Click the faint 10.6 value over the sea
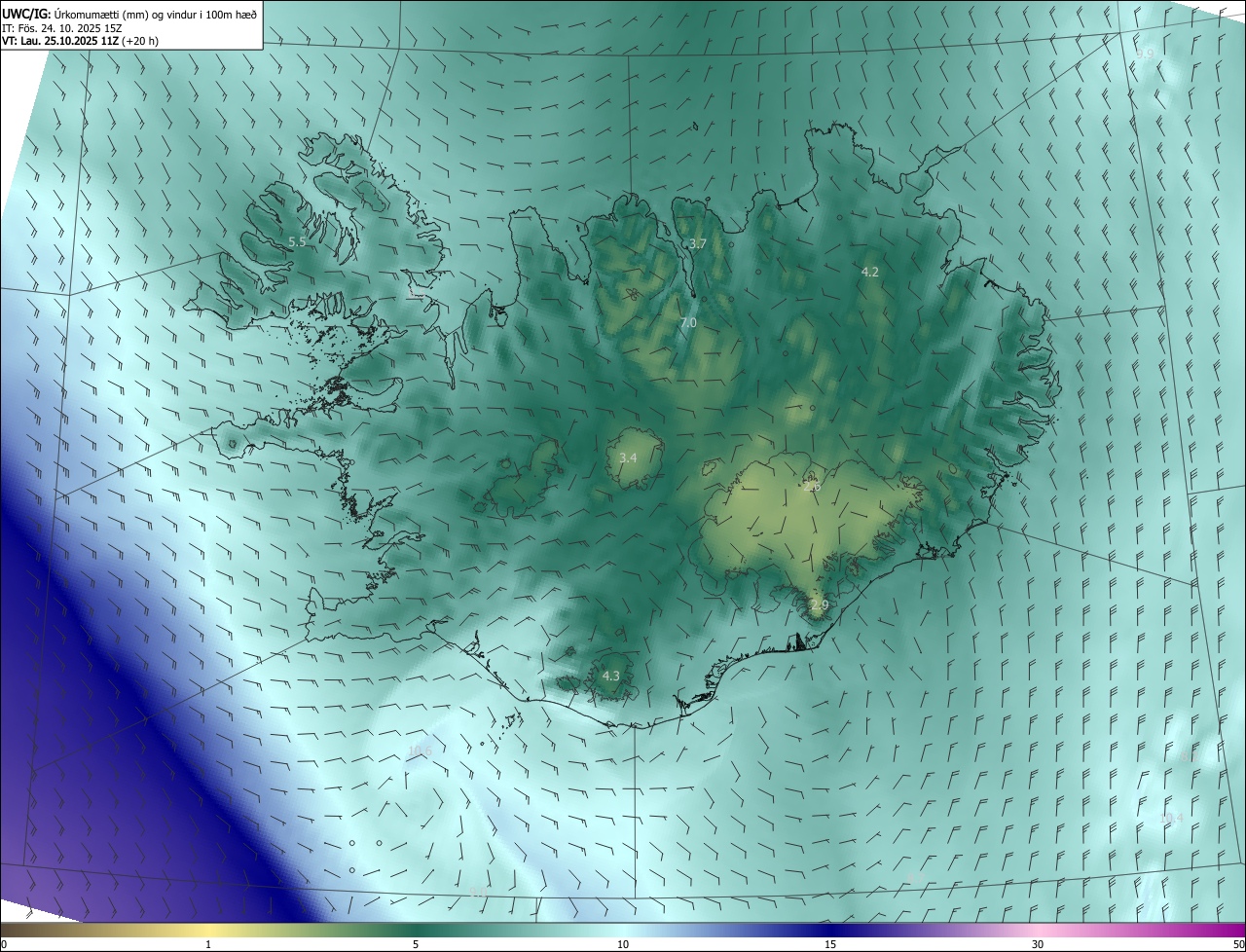Image resolution: width=1246 pixels, height=952 pixels. click(x=420, y=751)
